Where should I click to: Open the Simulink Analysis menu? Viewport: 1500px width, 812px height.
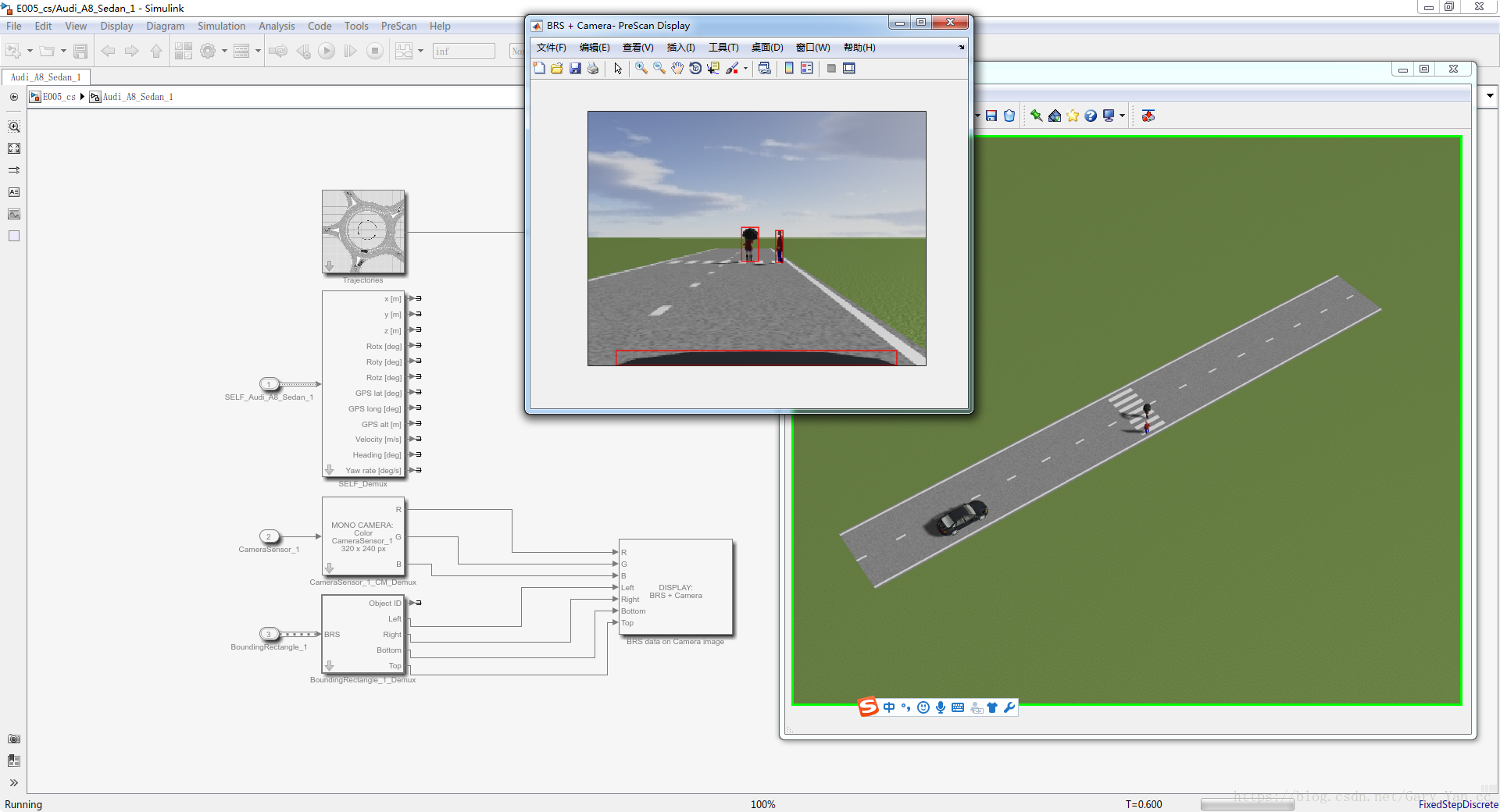coord(277,26)
